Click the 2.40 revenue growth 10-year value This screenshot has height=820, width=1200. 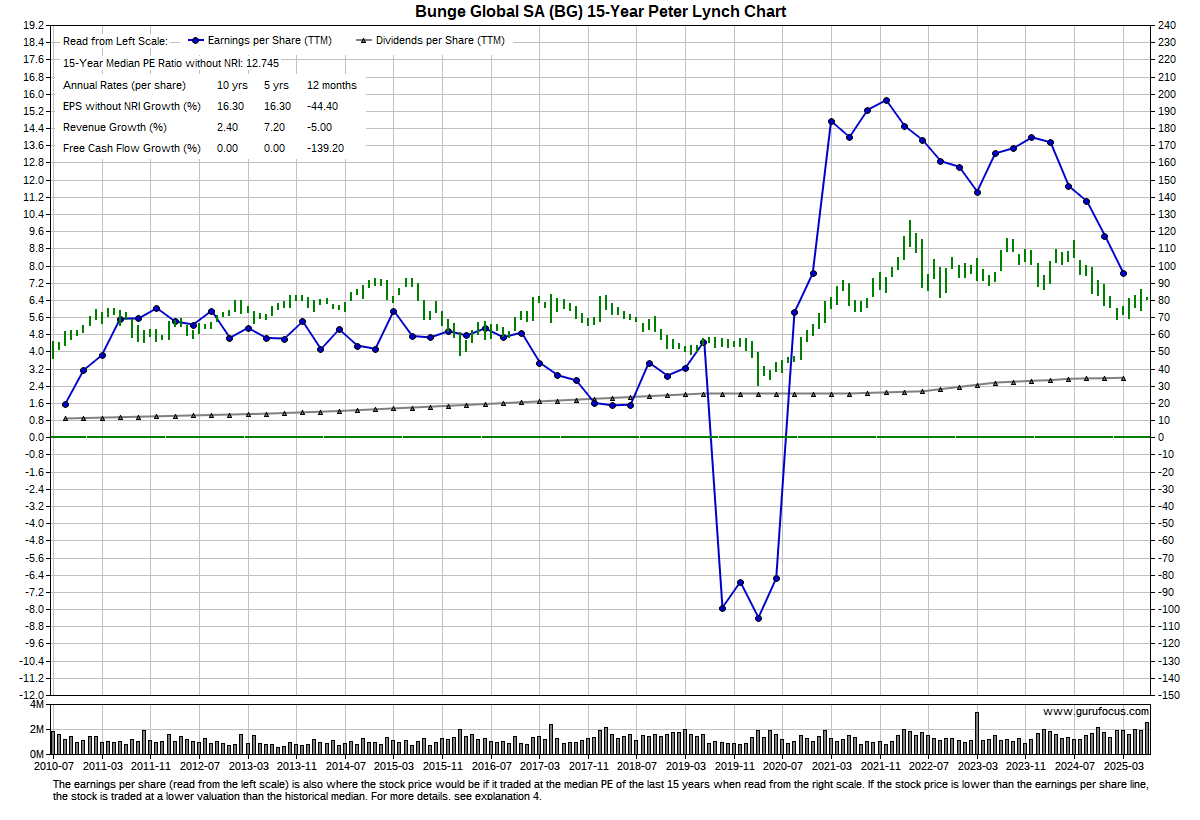point(228,127)
